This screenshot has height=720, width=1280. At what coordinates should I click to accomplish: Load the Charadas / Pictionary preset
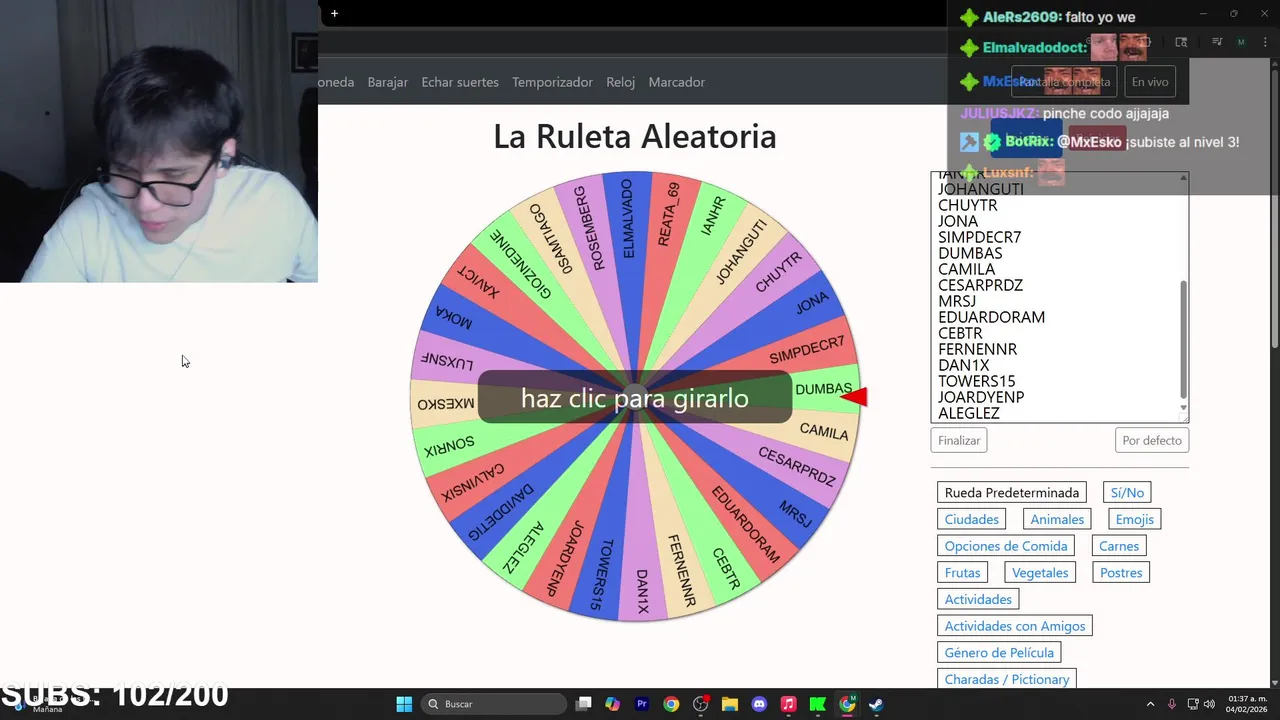(1007, 679)
